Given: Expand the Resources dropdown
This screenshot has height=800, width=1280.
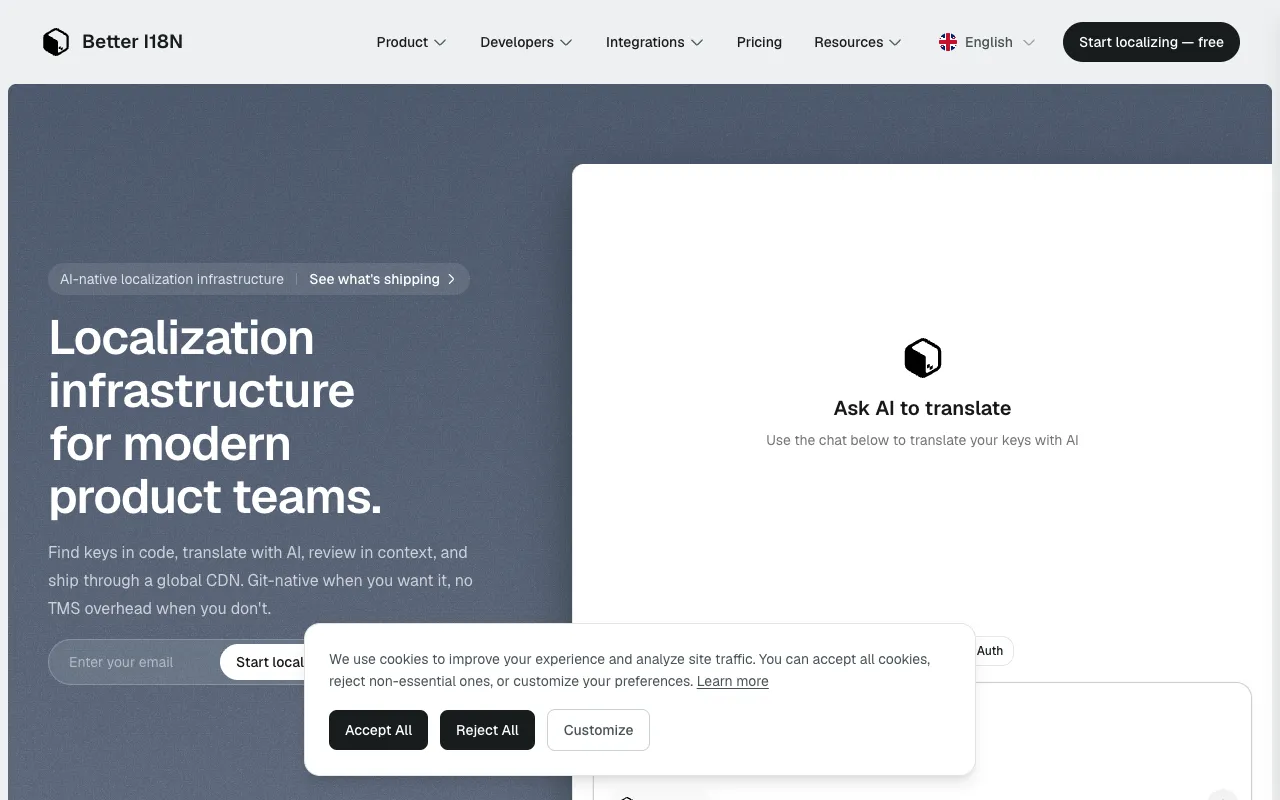Looking at the screenshot, I should pos(857,42).
